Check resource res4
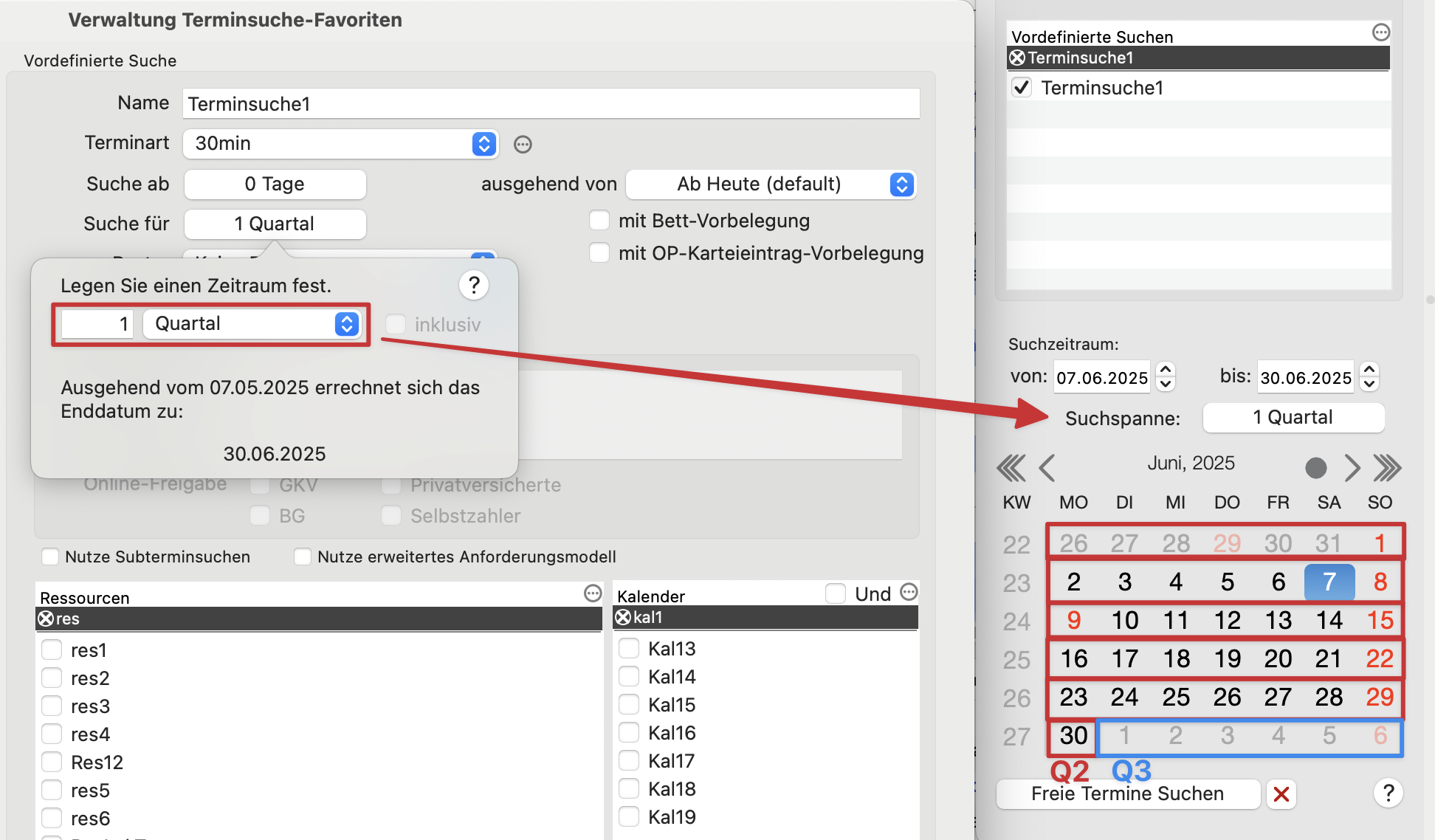The image size is (1435, 840). click(52, 734)
